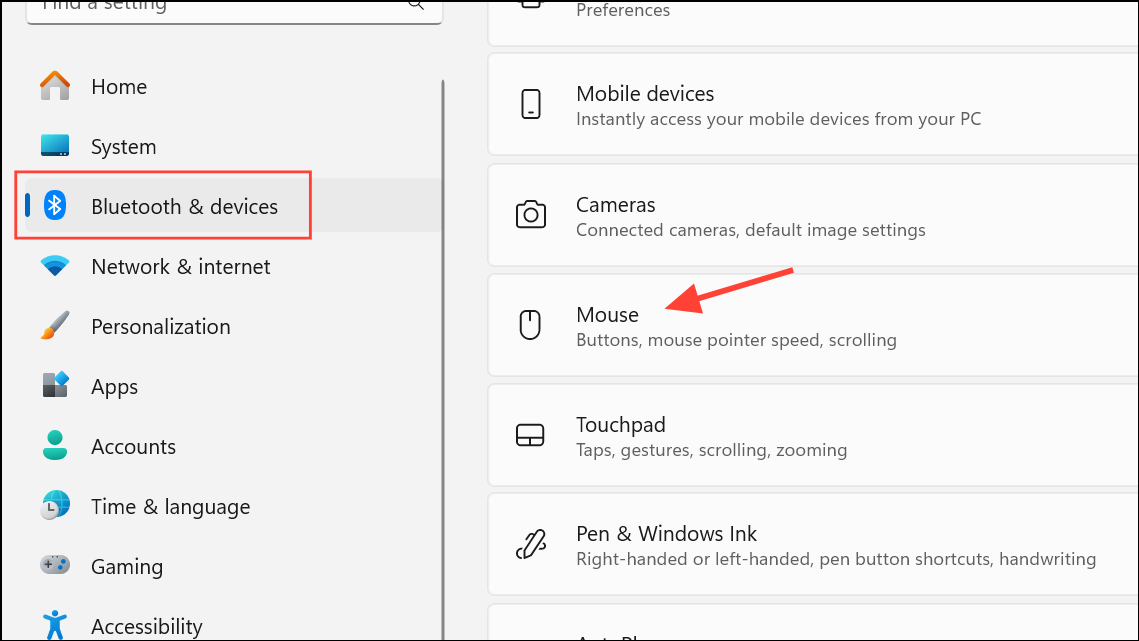Open Mouse settings
This screenshot has height=641, width=1139.
(x=700, y=324)
